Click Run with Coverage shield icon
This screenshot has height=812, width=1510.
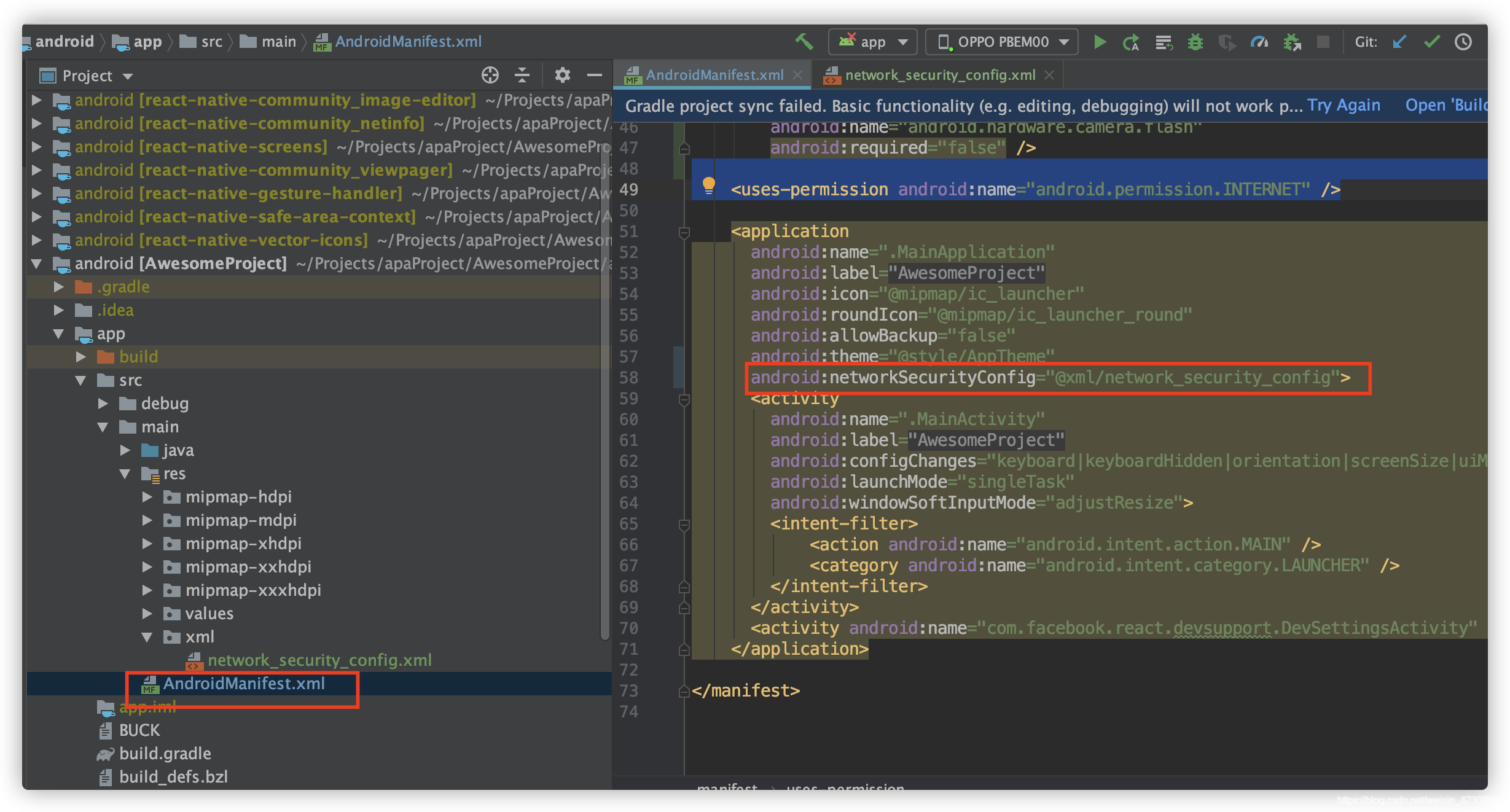(1227, 42)
